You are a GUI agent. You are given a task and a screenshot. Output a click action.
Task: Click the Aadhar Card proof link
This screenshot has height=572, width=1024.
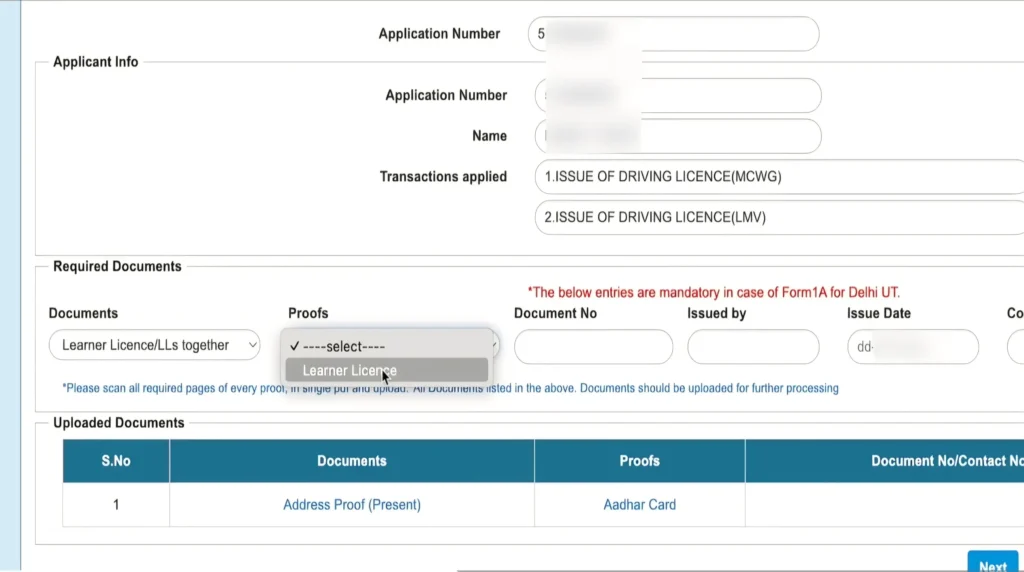639,505
